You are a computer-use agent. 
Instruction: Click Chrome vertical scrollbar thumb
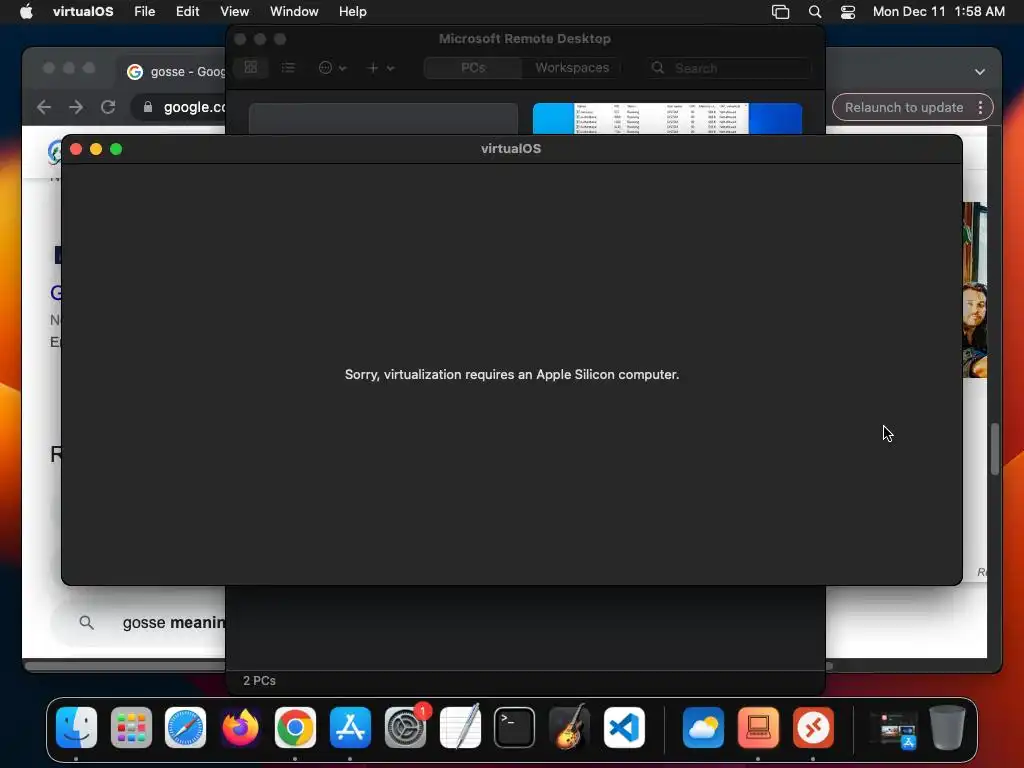tap(995, 449)
